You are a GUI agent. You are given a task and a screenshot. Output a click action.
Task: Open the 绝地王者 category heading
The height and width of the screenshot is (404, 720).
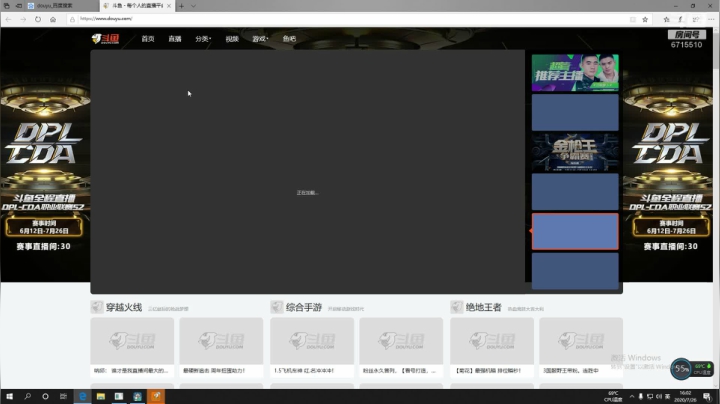pos(484,307)
